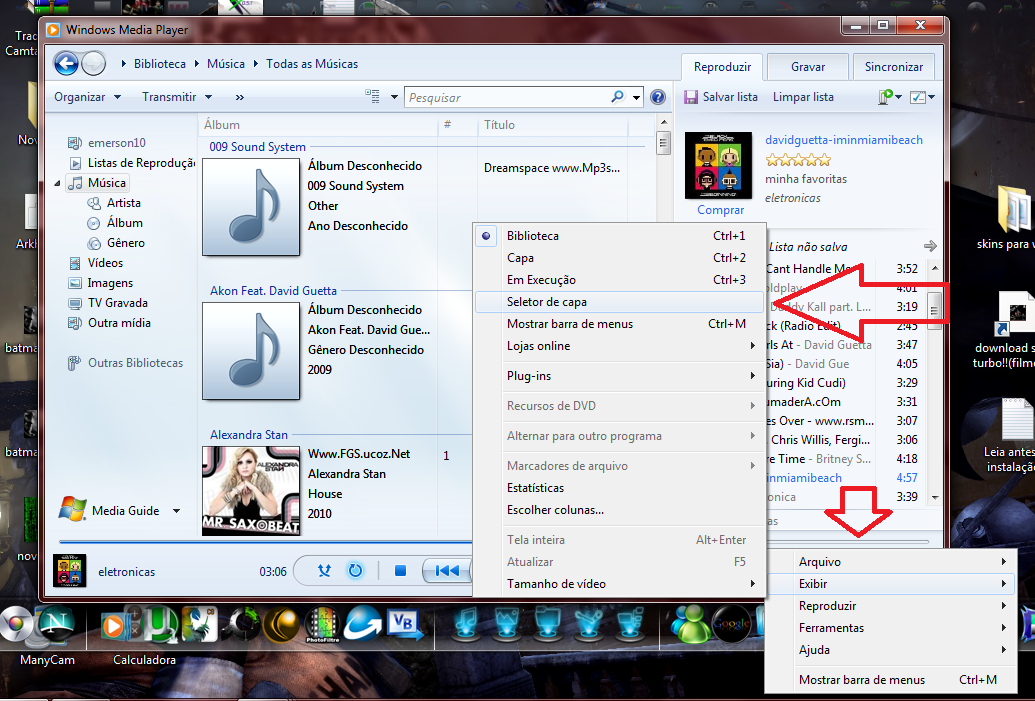The width and height of the screenshot is (1035, 701).
Task: Skip to the previous track
Action: (x=447, y=571)
